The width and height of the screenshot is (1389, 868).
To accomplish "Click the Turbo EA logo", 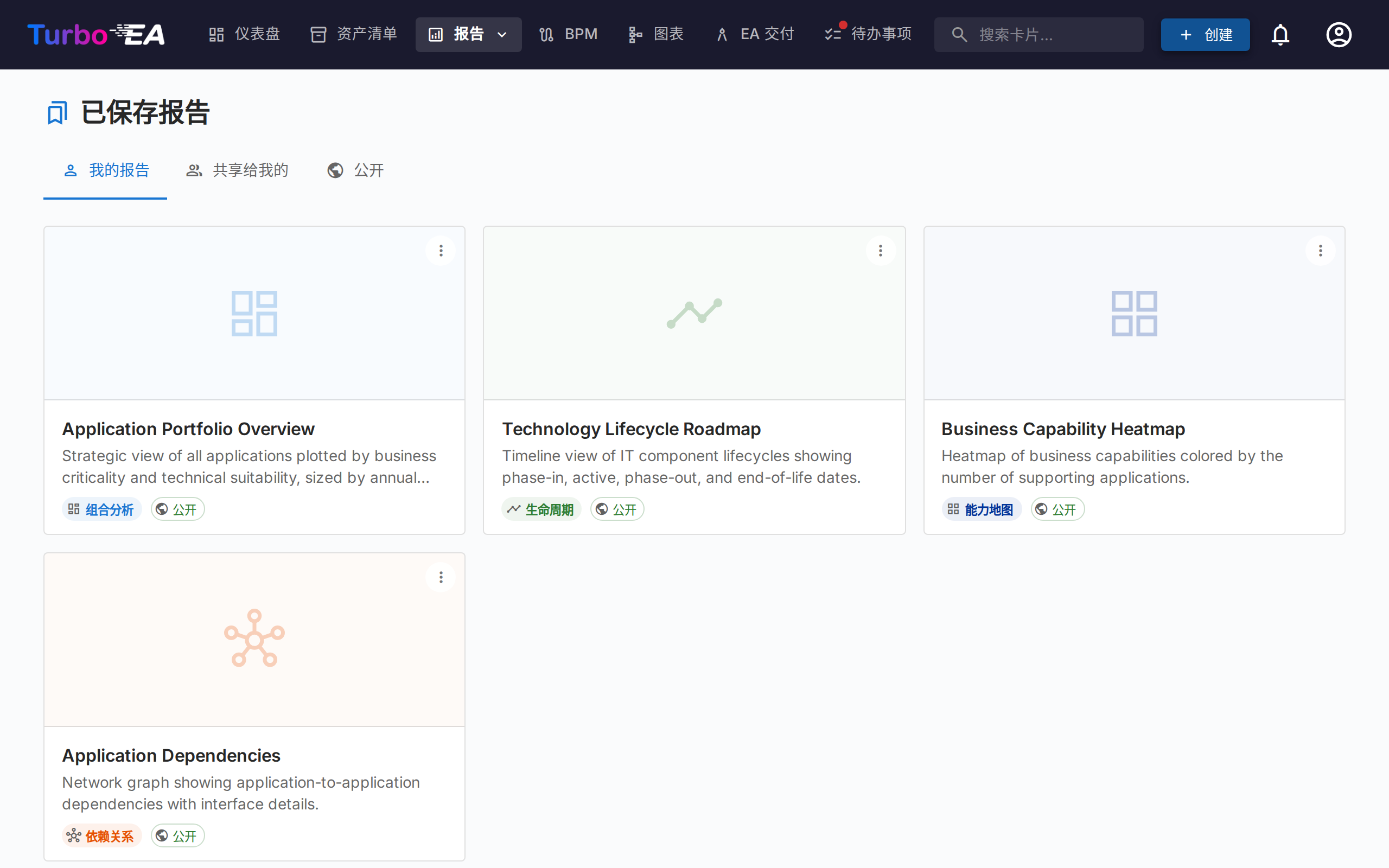I will pyautogui.click(x=96, y=34).
